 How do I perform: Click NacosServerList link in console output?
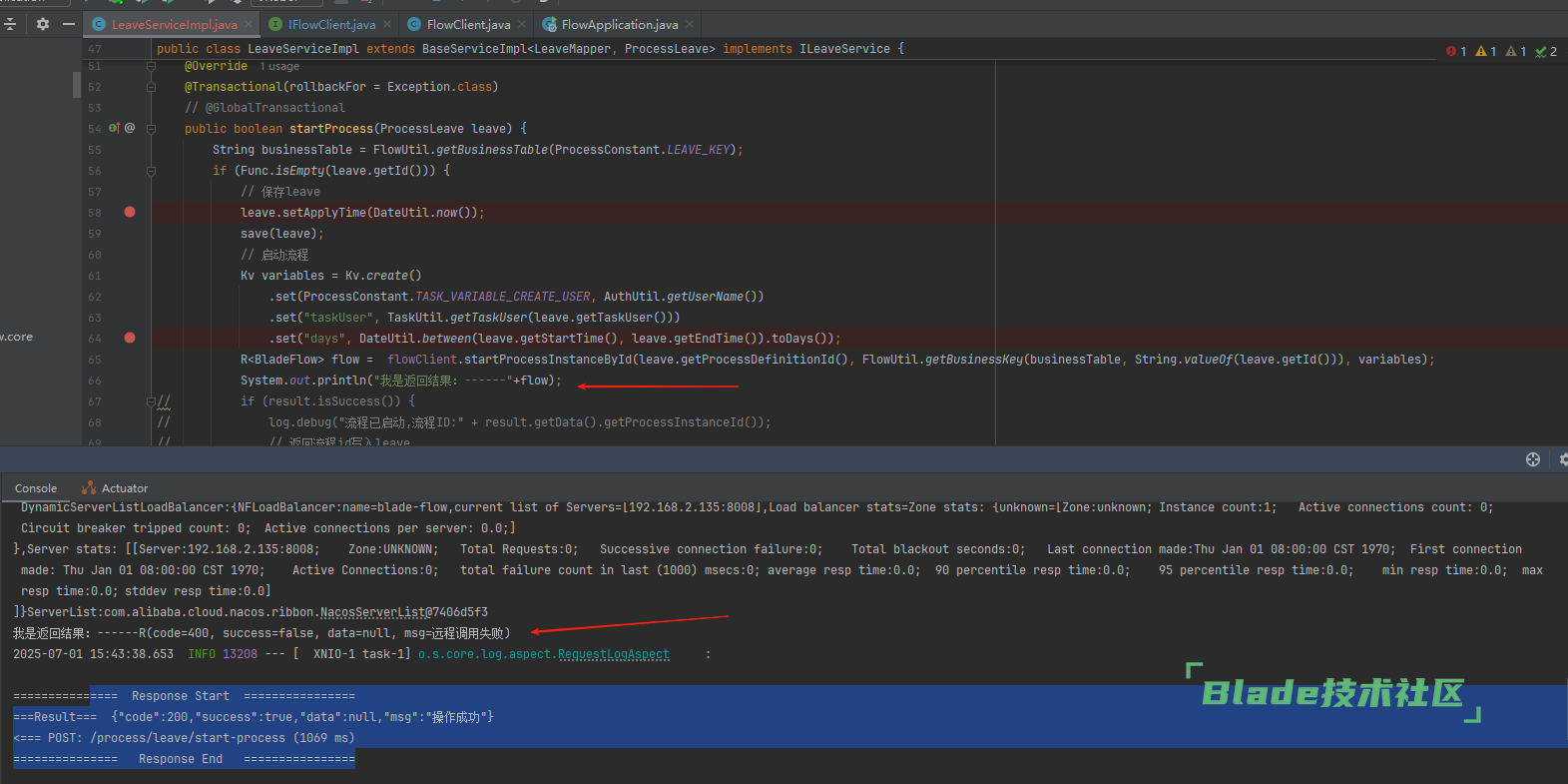(x=372, y=612)
